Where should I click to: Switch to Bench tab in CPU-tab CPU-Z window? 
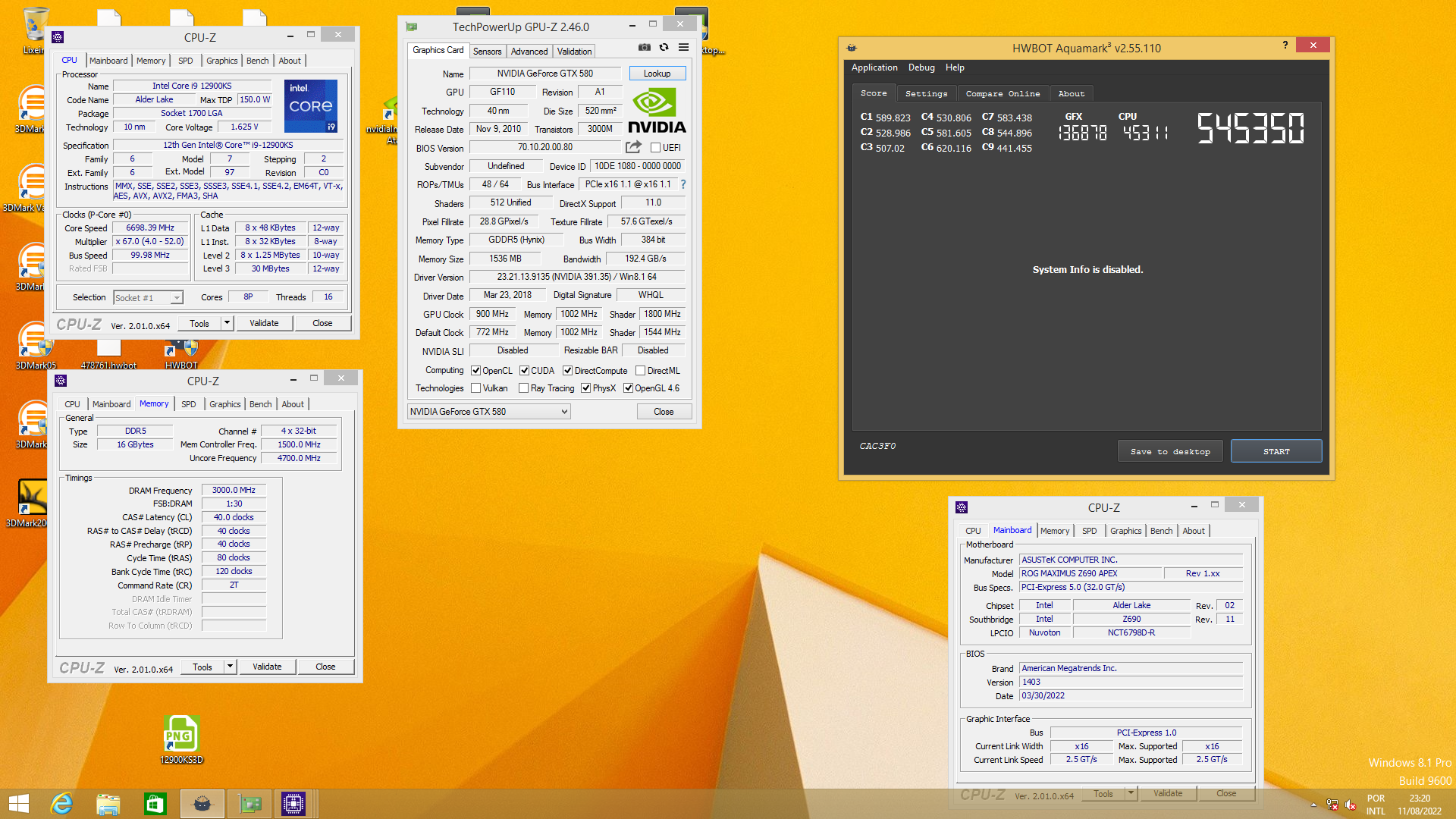pos(258,61)
